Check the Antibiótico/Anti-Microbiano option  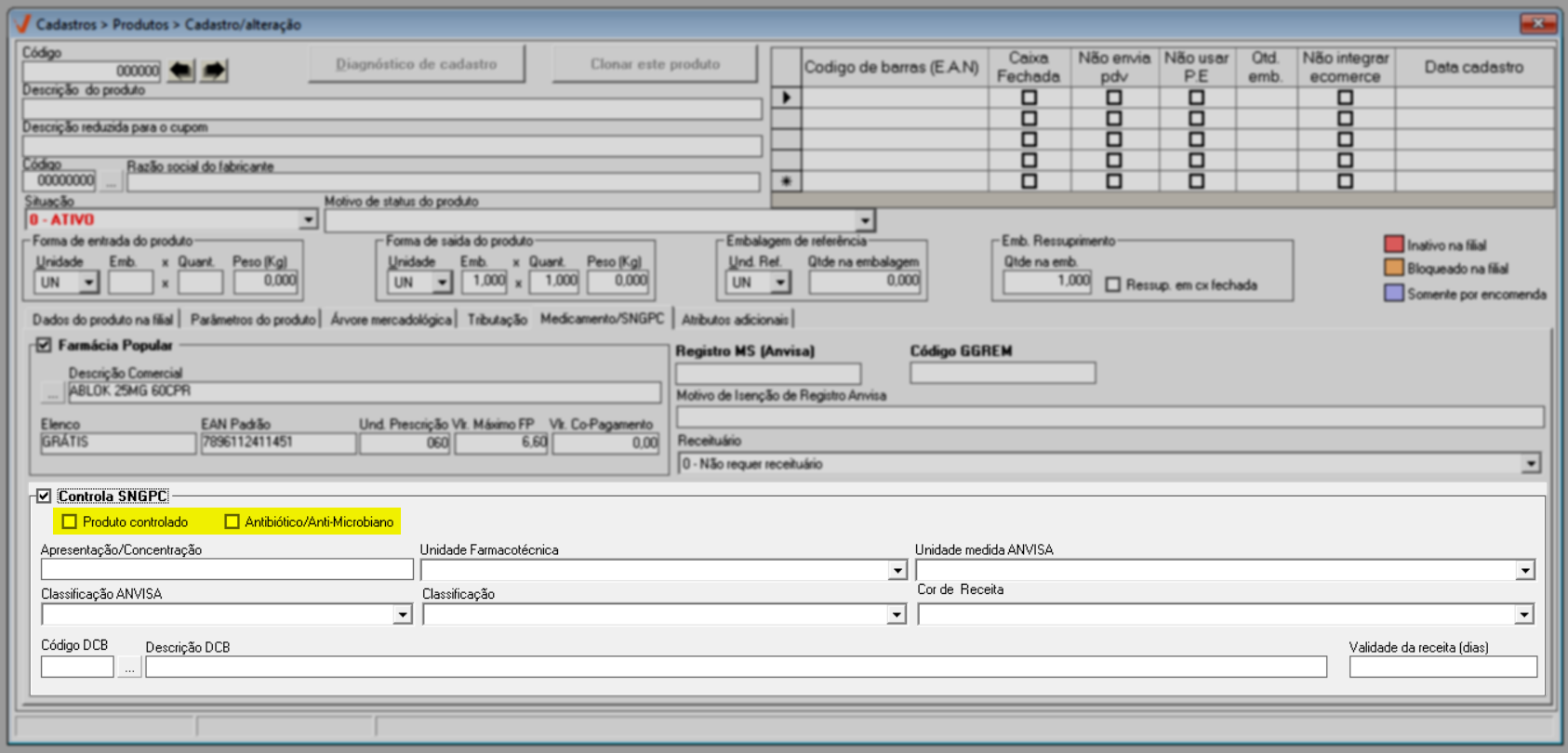point(233,522)
